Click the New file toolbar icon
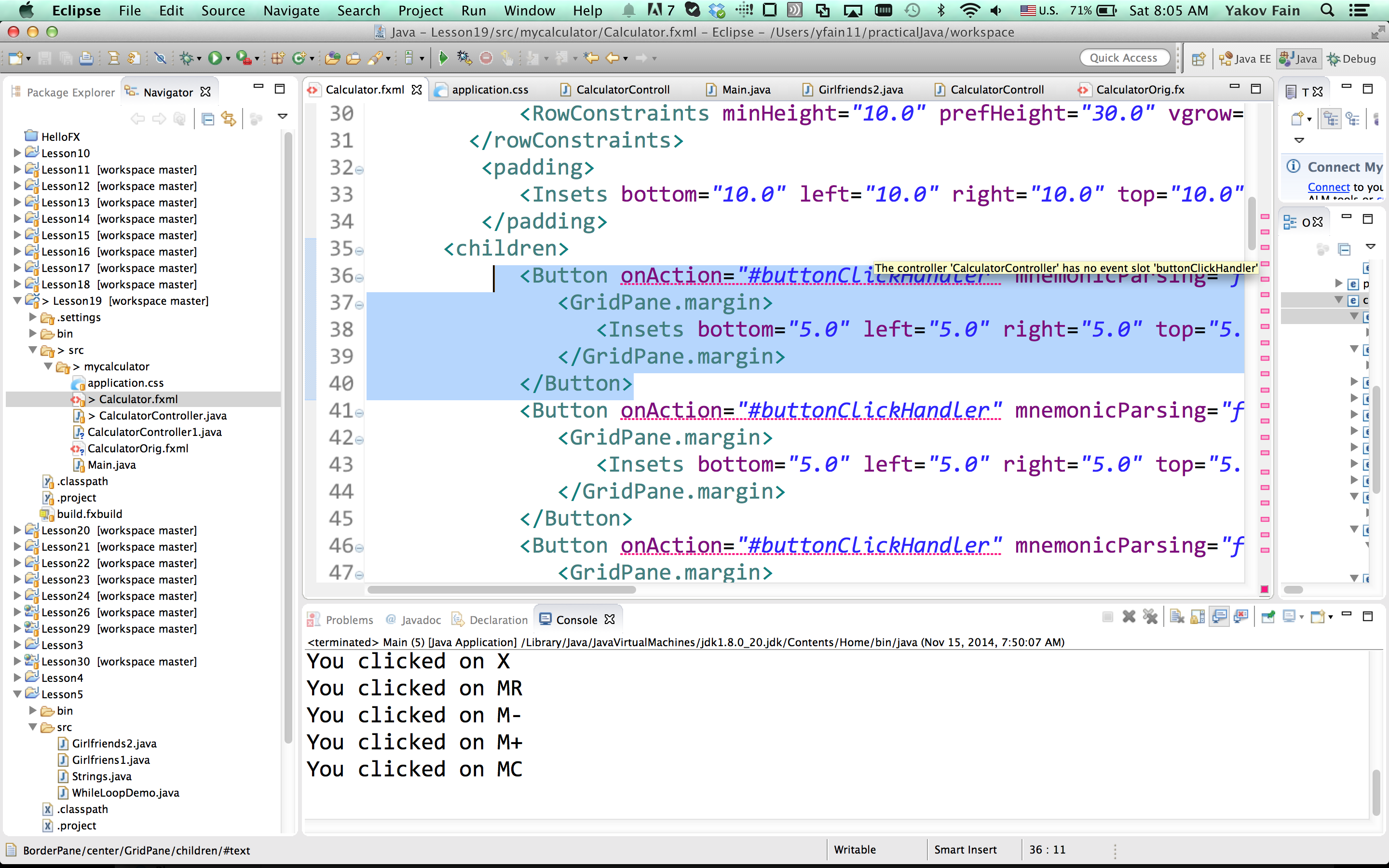The image size is (1389, 868). click(x=15, y=58)
